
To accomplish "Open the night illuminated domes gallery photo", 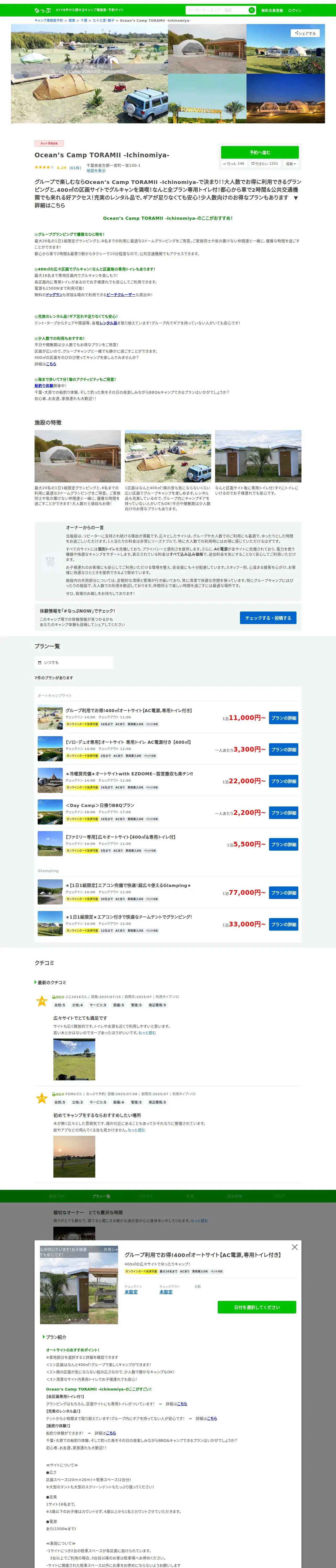I will tap(285, 99).
